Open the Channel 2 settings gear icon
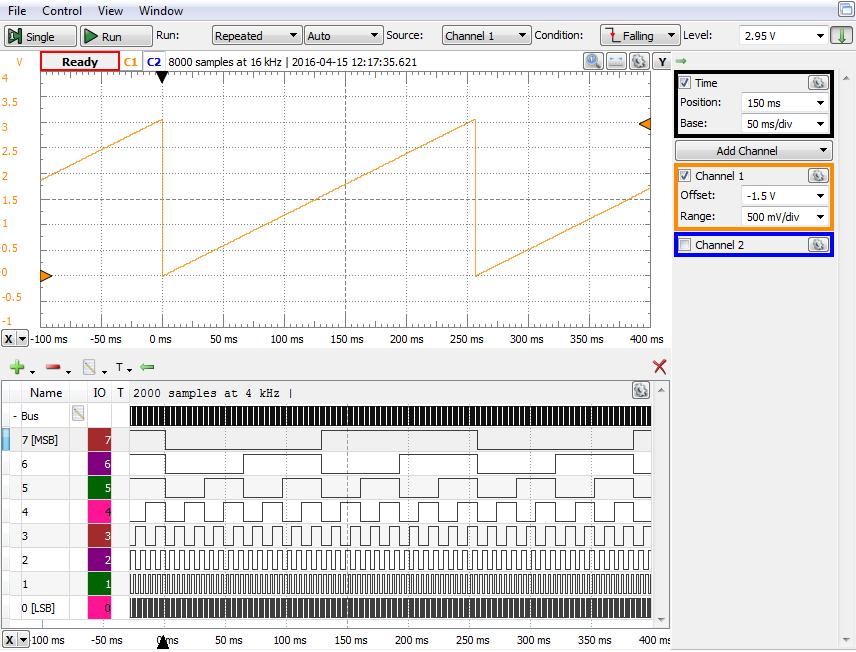Viewport: 856px width, 652px height. click(x=818, y=245)
